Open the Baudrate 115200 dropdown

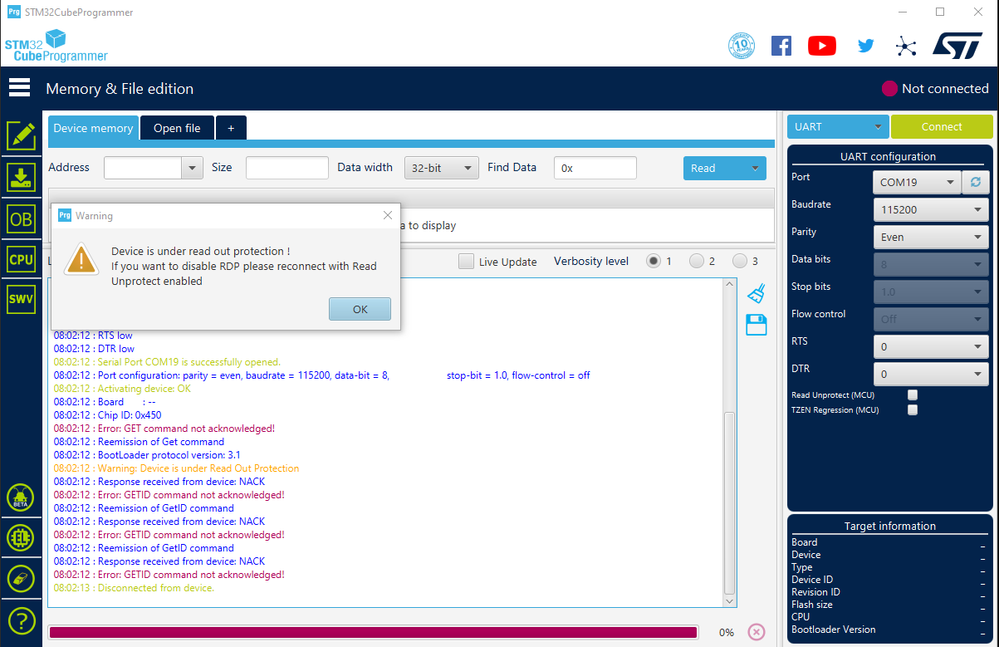(x=931, y=210)
